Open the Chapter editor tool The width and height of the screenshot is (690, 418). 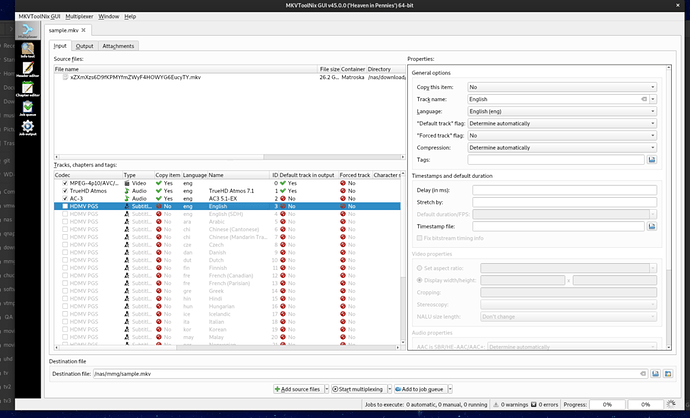pos(27,88)
